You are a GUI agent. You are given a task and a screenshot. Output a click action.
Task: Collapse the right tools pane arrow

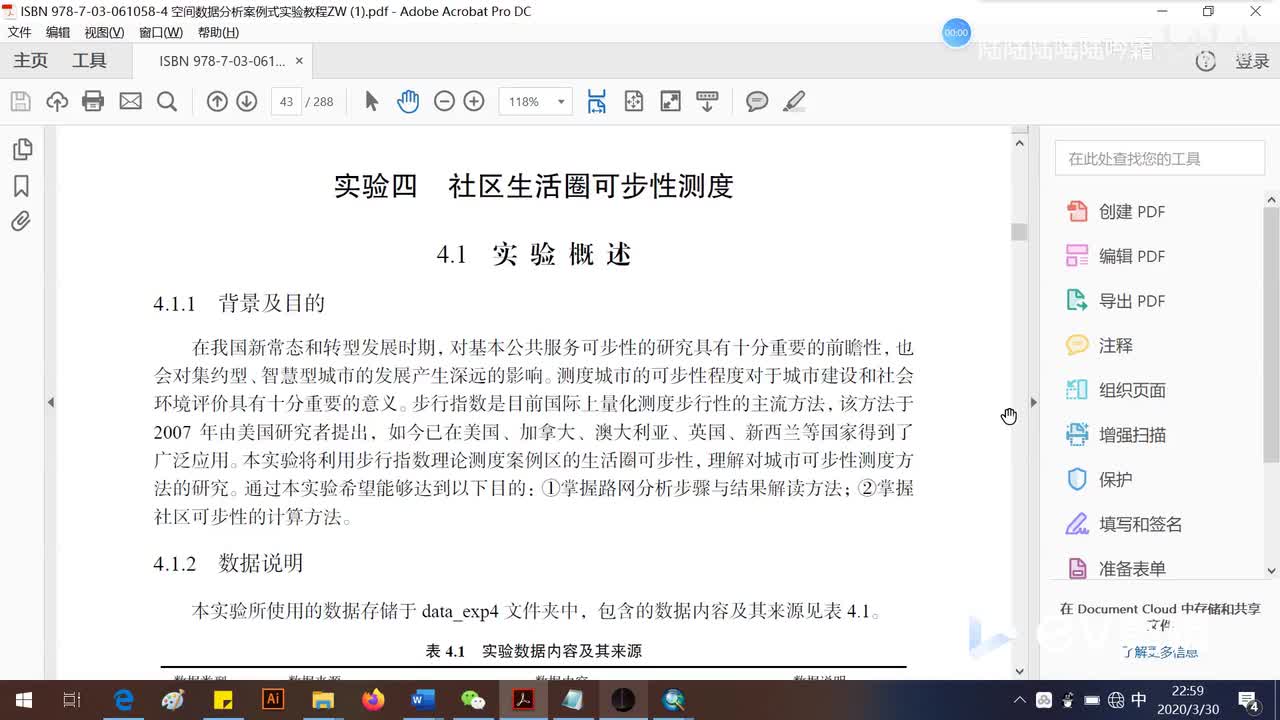click(x=1033, y=402)
